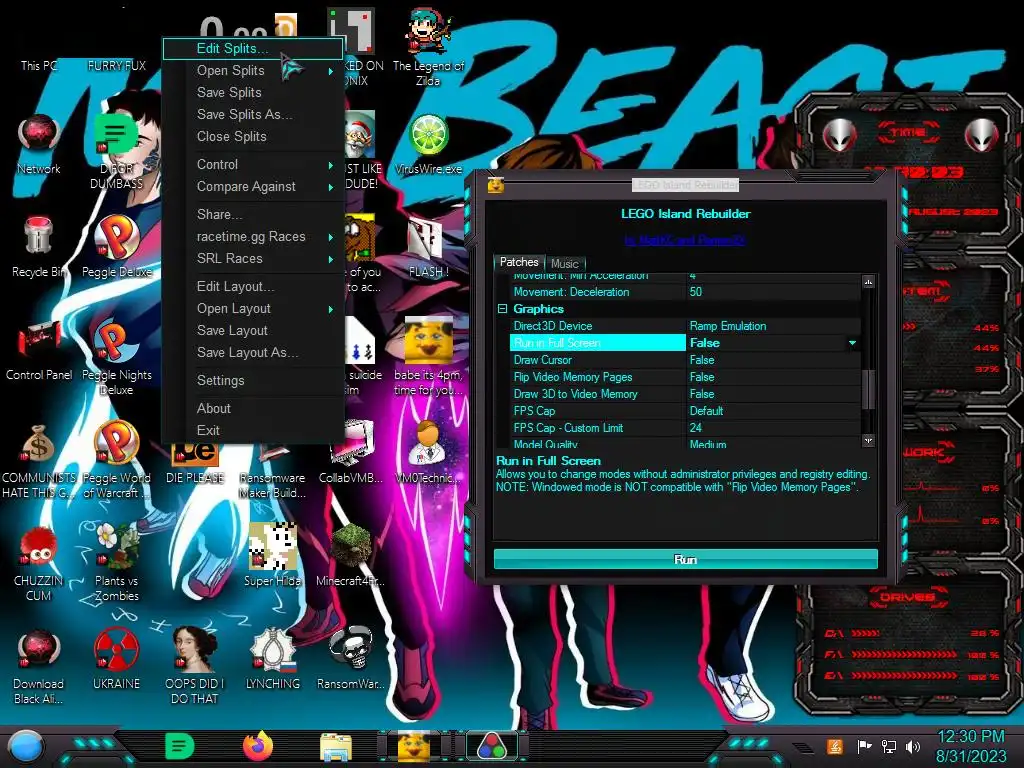The height and width of the screenshot is (768, 1024).
Task: Open the volume speaker tray icon
Action: [x=913, y=746]
